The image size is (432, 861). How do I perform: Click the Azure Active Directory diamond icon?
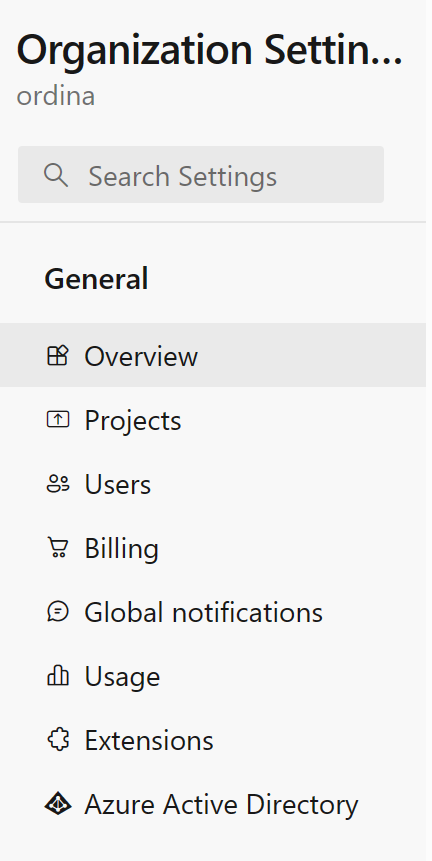[x=58, y=804]
